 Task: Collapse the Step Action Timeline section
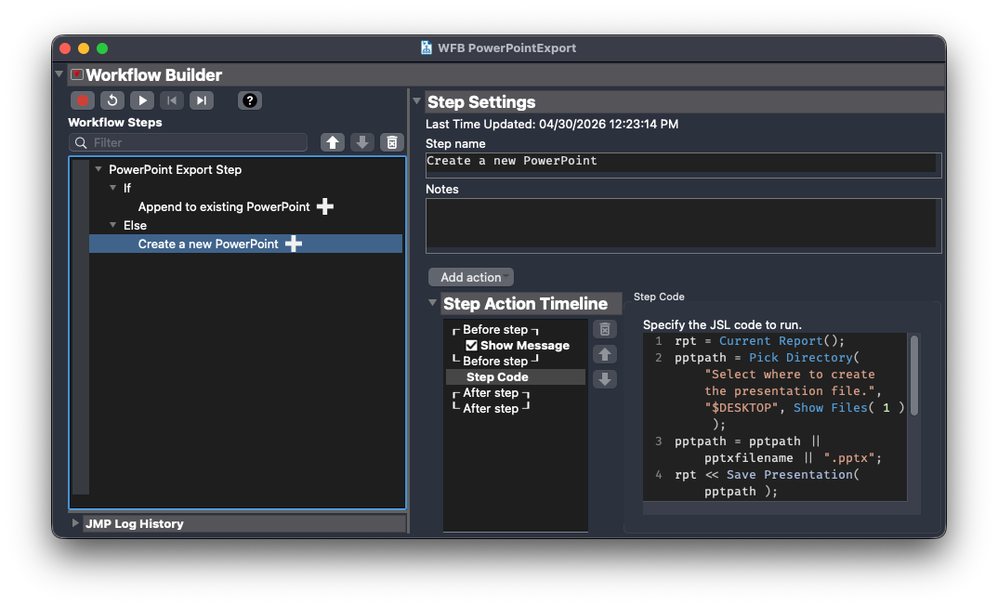433,302
